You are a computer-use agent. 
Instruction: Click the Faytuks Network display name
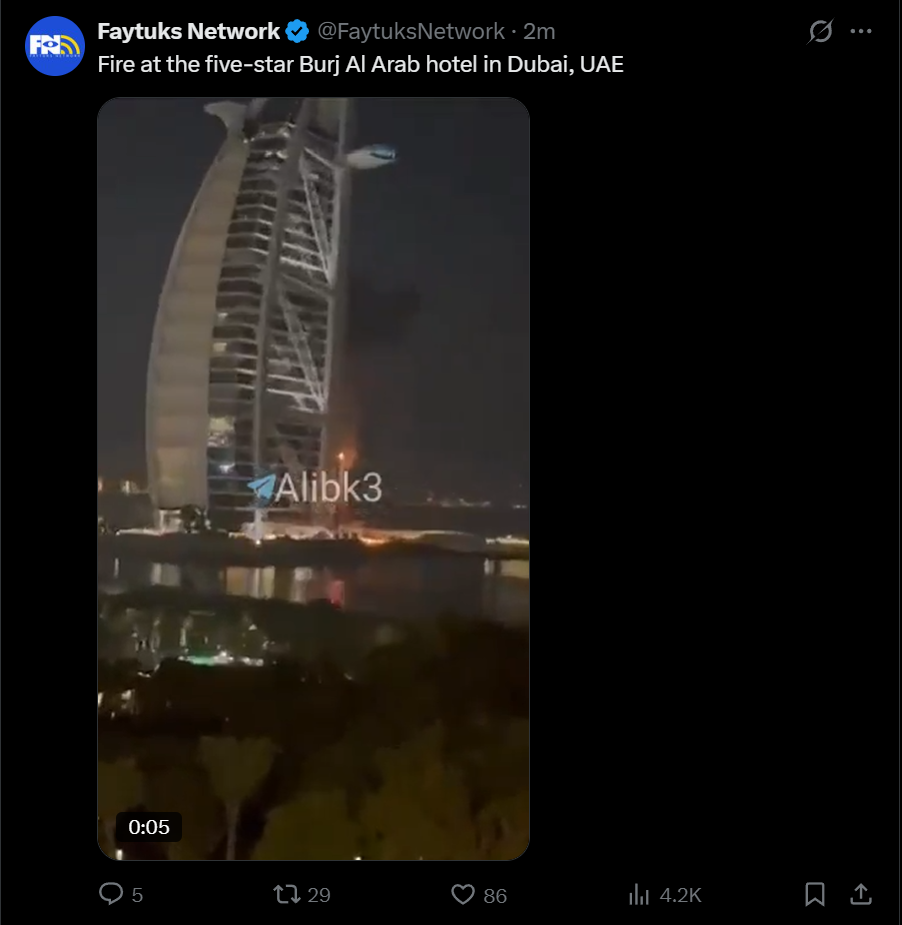click(188, 31)
